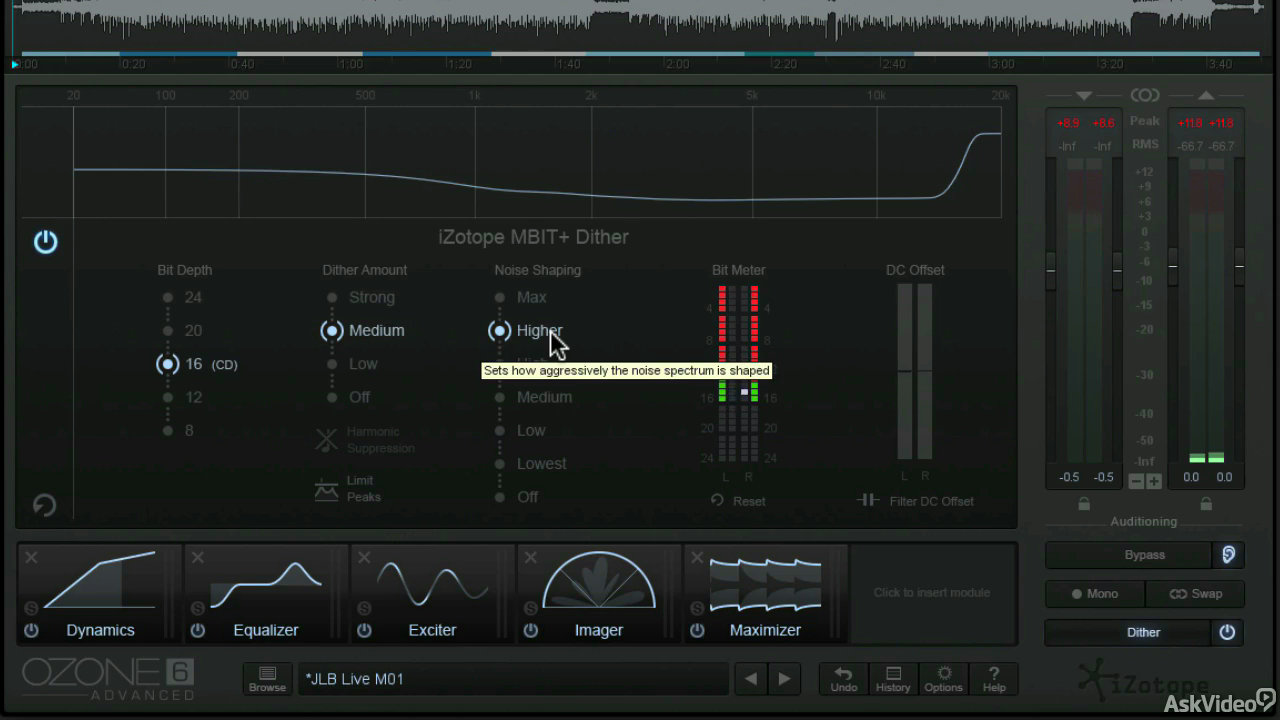Toggle Filter DC Offset icon

[x=867, y=500]
